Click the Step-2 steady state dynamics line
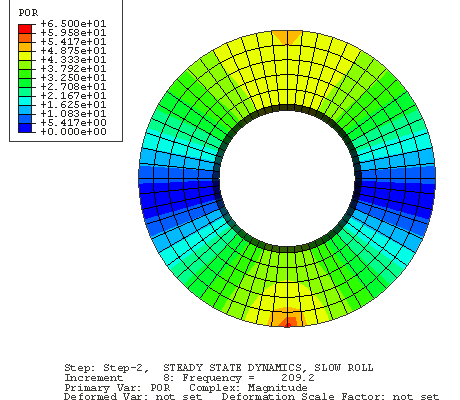Screen dimensions: 460x400 click(x=219, y=368)
